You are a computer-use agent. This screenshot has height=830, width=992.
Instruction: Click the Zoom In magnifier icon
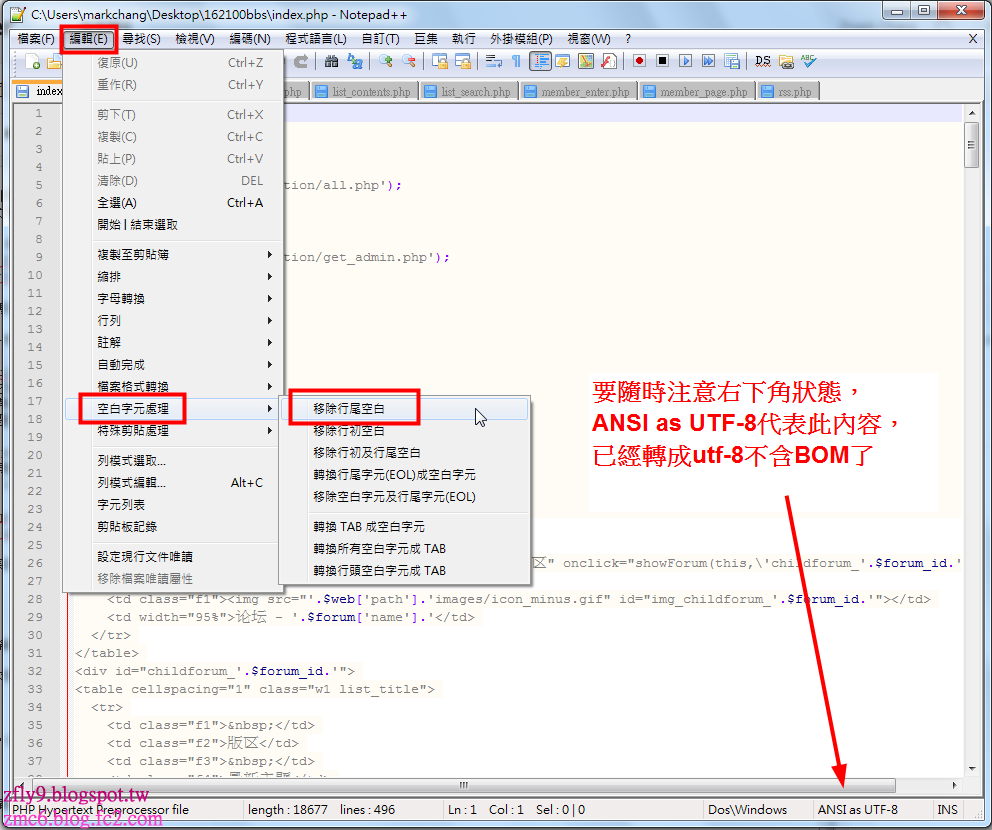[x=385, y=61]
